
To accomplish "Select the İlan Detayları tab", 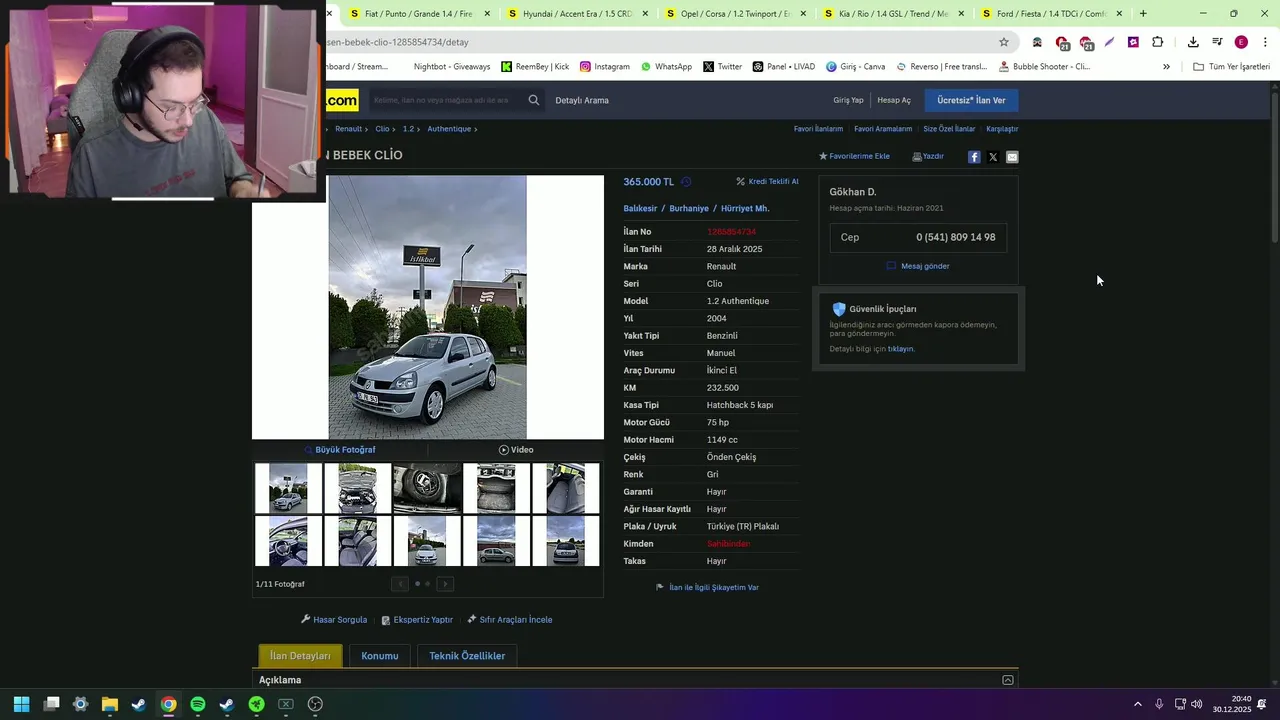I will (300, 656).
